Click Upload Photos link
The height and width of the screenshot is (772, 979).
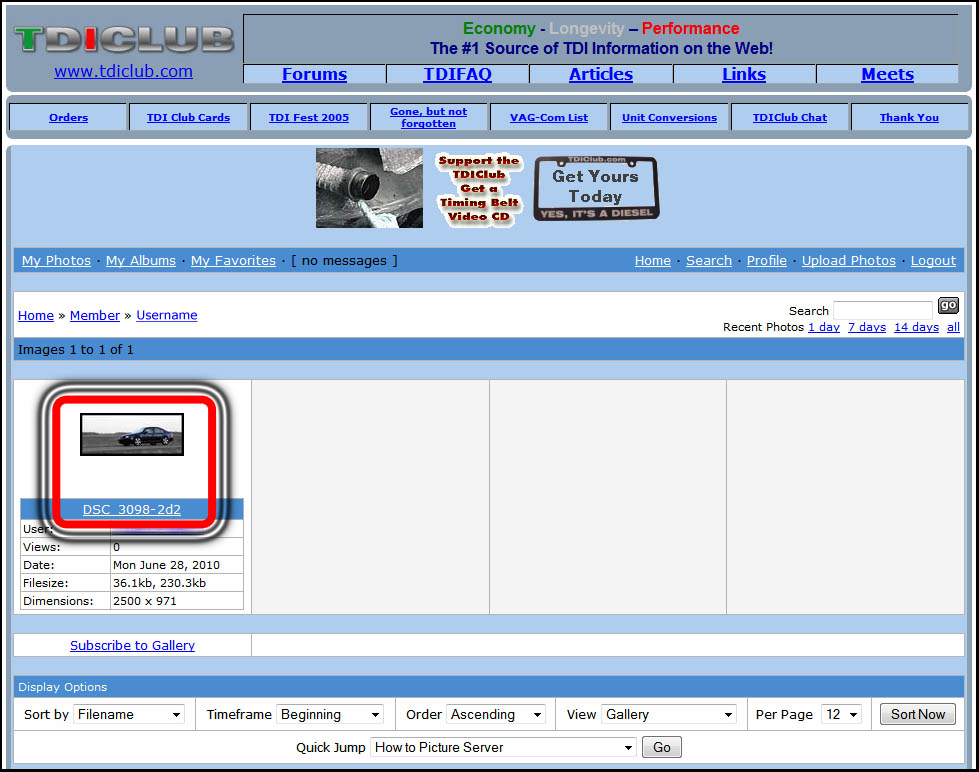tap(849, 260)
